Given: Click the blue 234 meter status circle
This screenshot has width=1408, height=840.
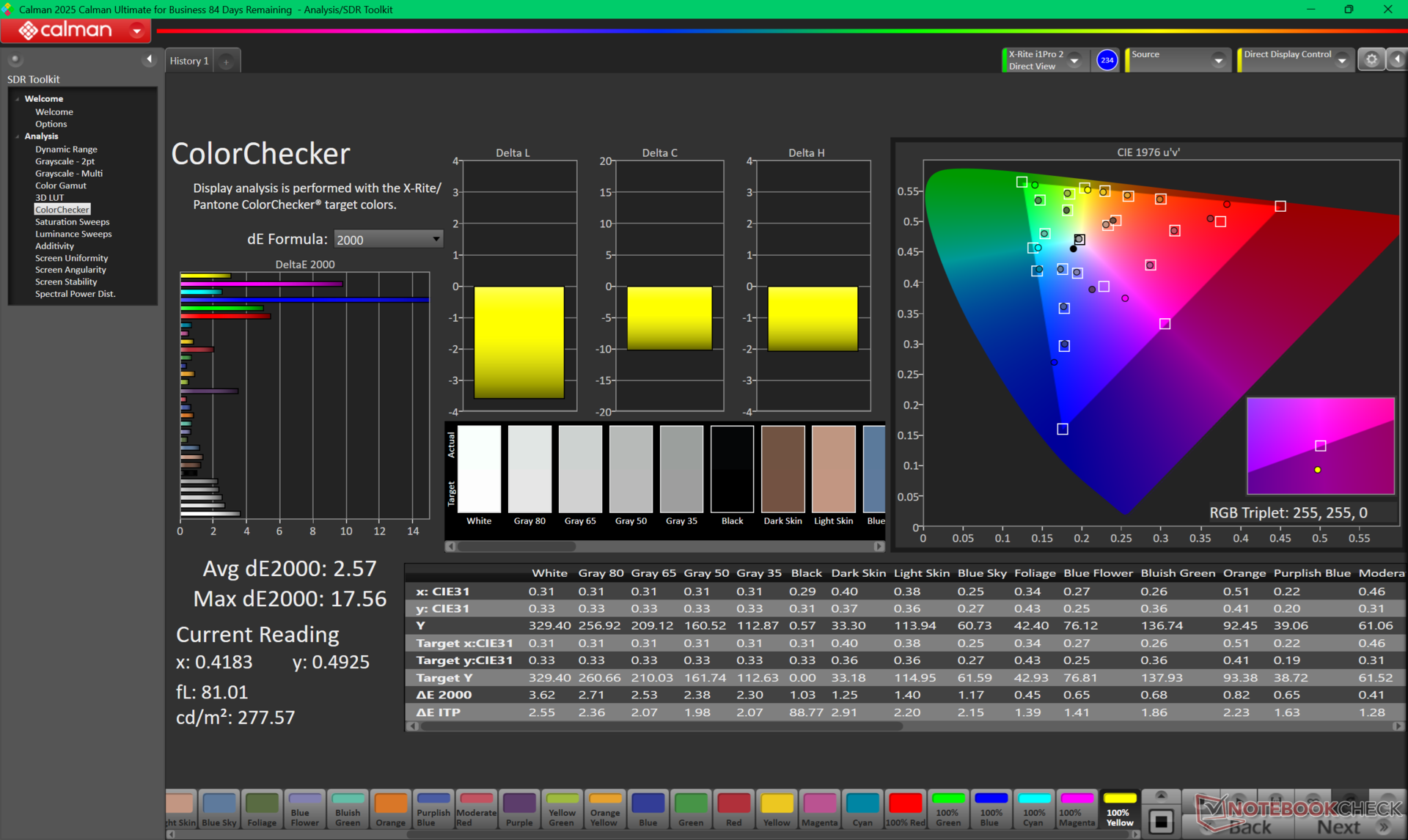Looking at the screenshot, I should 1107,60.
